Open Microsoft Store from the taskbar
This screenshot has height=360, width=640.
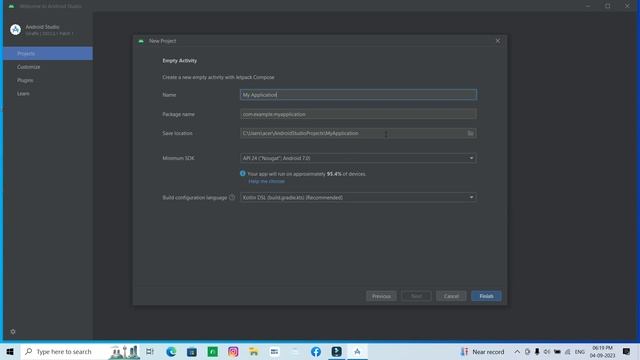point(192,351)
